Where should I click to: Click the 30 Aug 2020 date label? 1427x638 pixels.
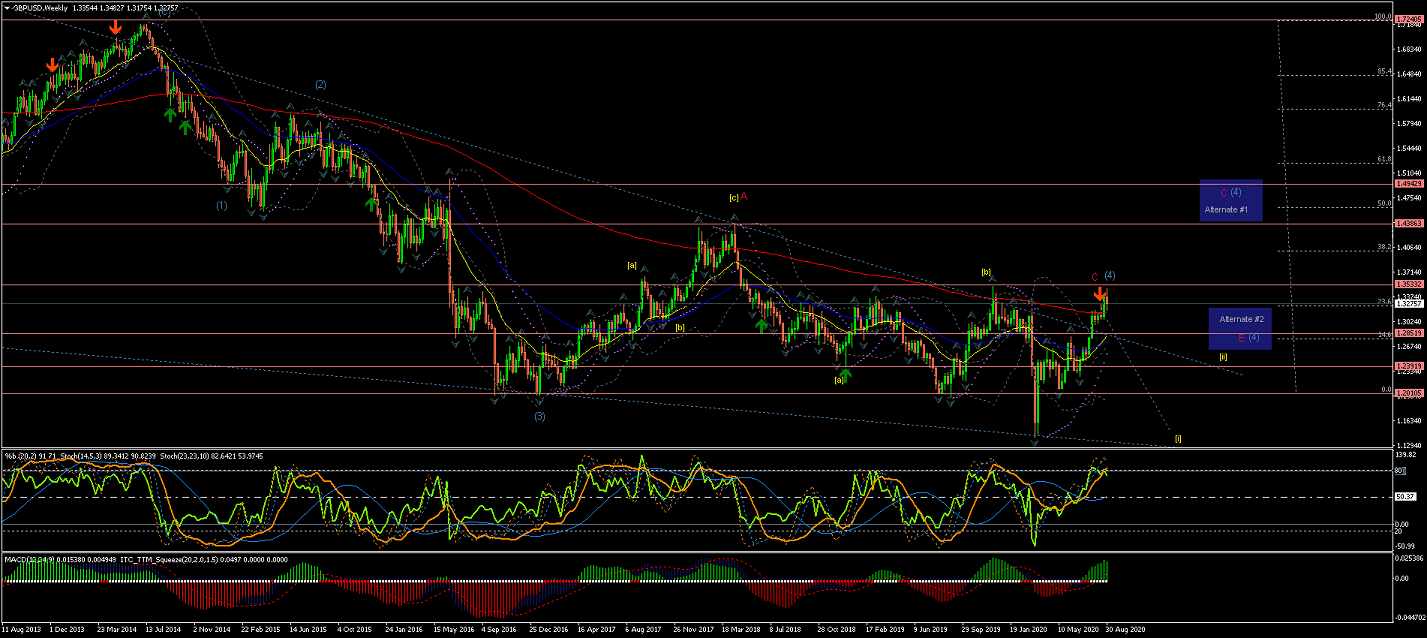(x=1127, y=631)
